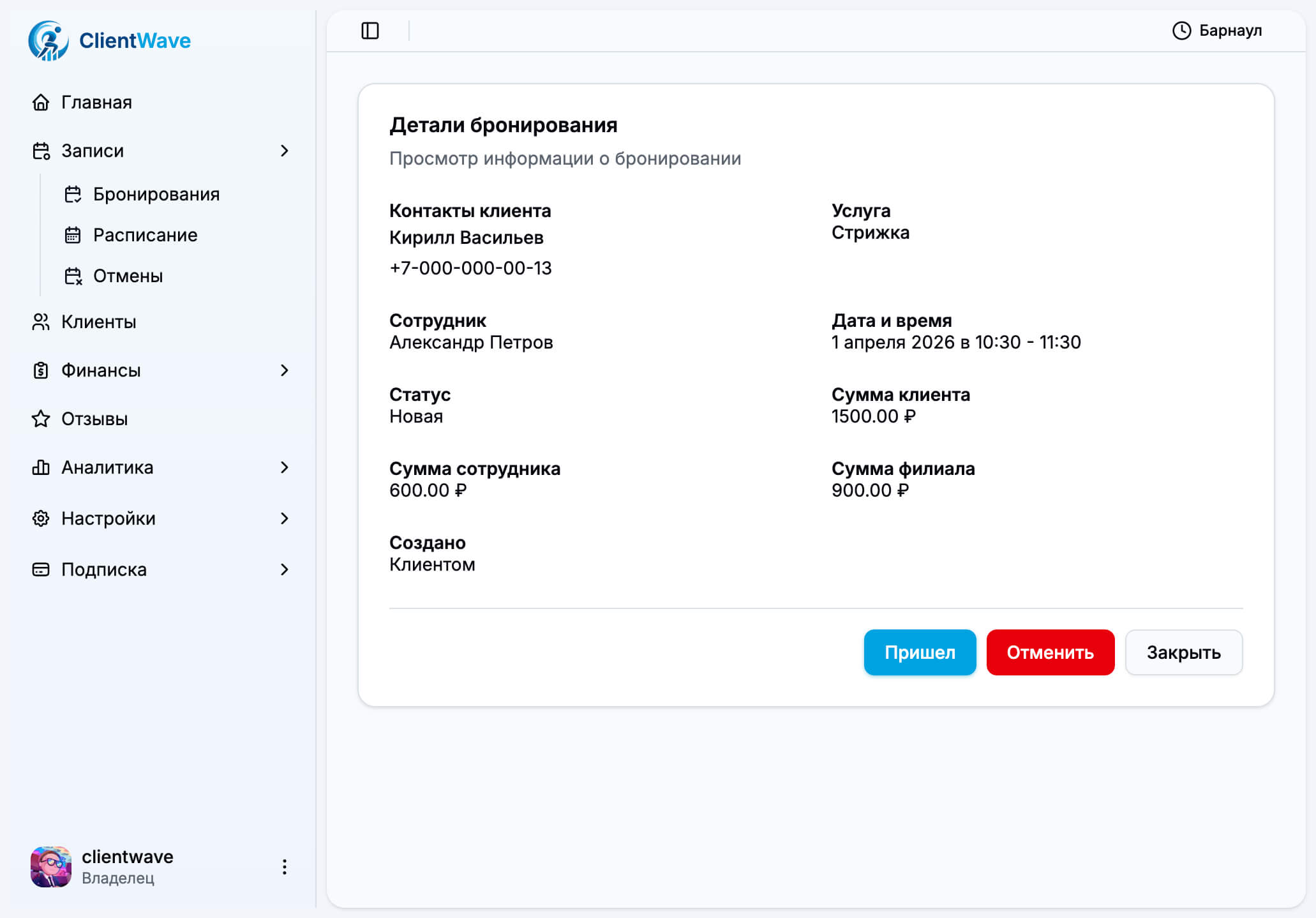Expand the Финансы section chevron
Viewport: 1316px width, 918px height.
285,370
